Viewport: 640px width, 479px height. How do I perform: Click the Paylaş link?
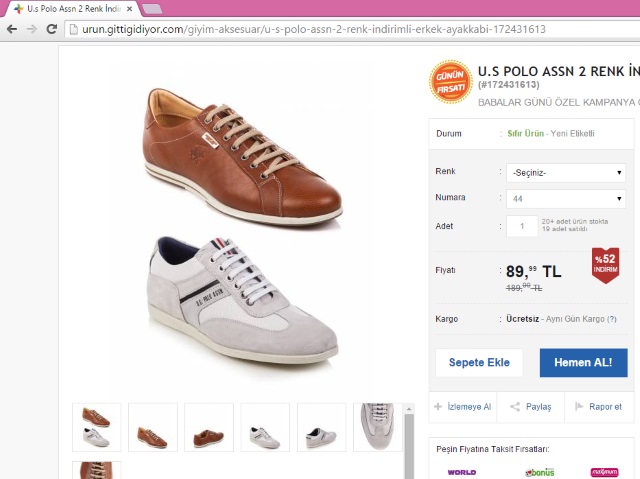tap(538, 407)
